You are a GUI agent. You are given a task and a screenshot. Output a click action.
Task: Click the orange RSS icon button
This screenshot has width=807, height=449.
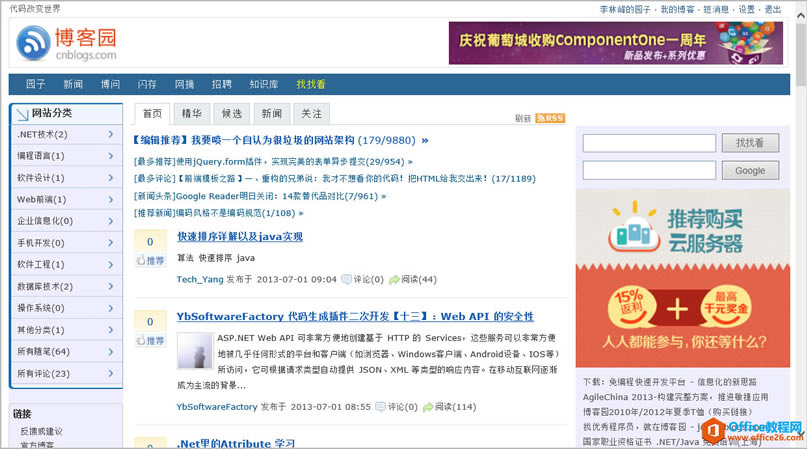(550, 118)
